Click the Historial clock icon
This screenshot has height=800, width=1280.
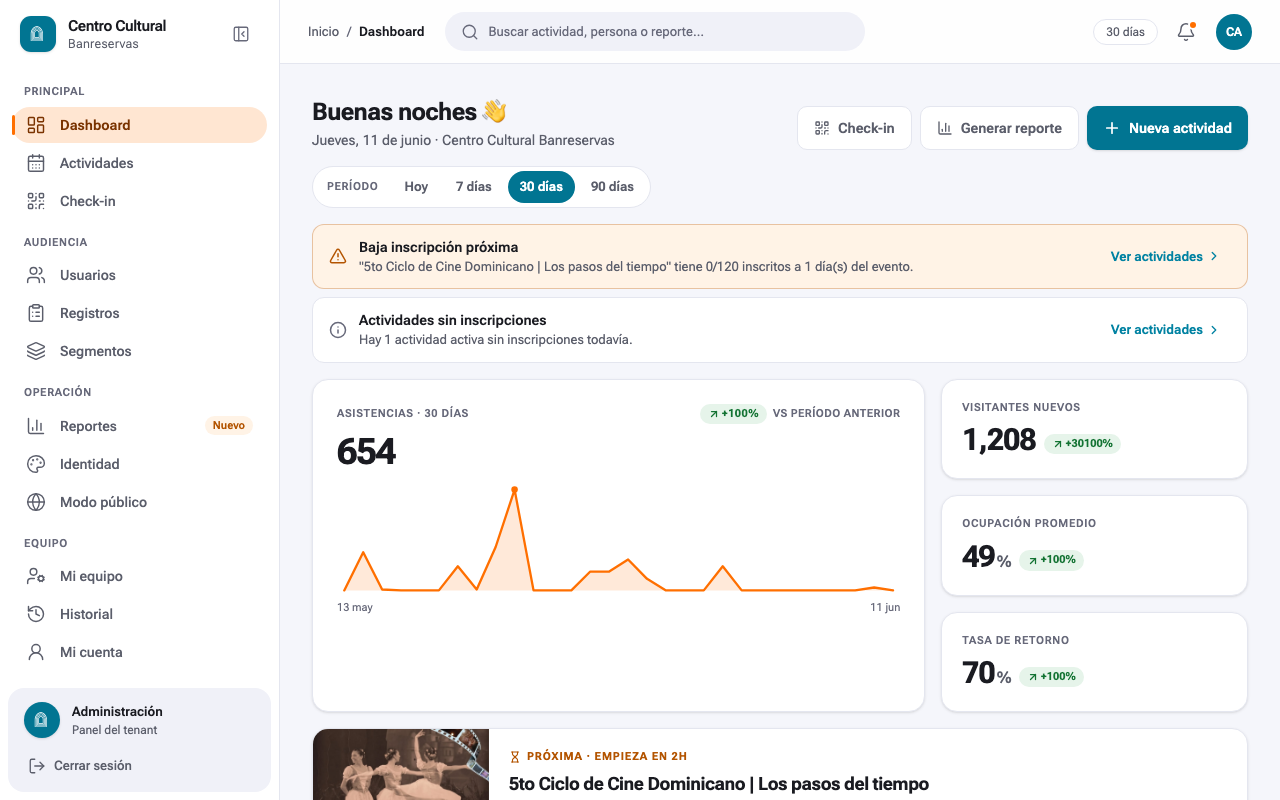(36, 614)
